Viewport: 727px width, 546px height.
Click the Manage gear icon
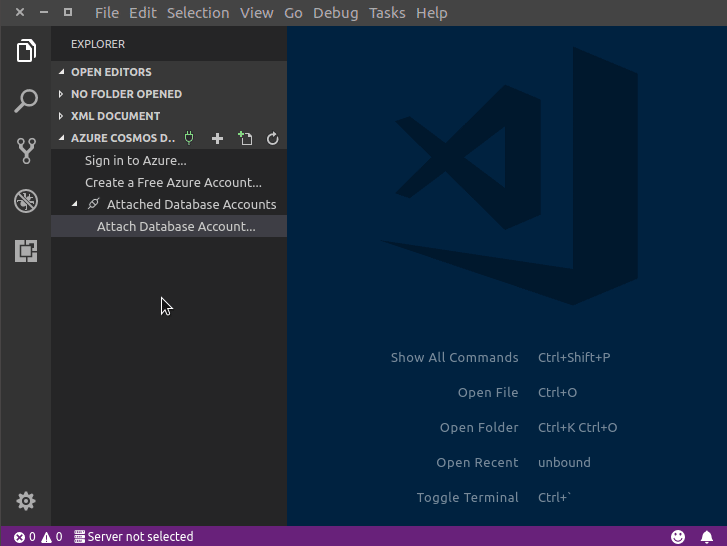(26, 501)
